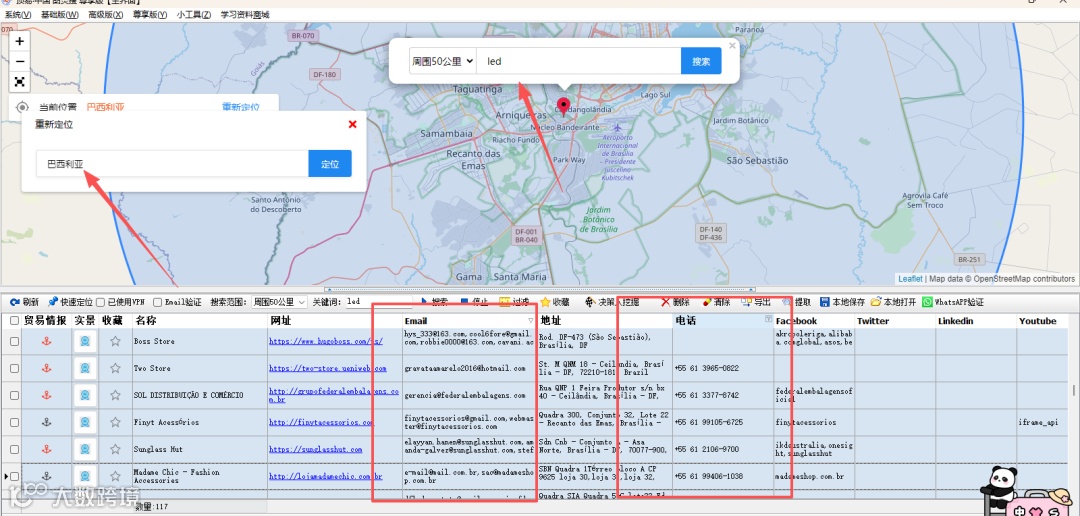Open the 系统(V) menu
This screenshot has height=516, width=1080.
18,14
